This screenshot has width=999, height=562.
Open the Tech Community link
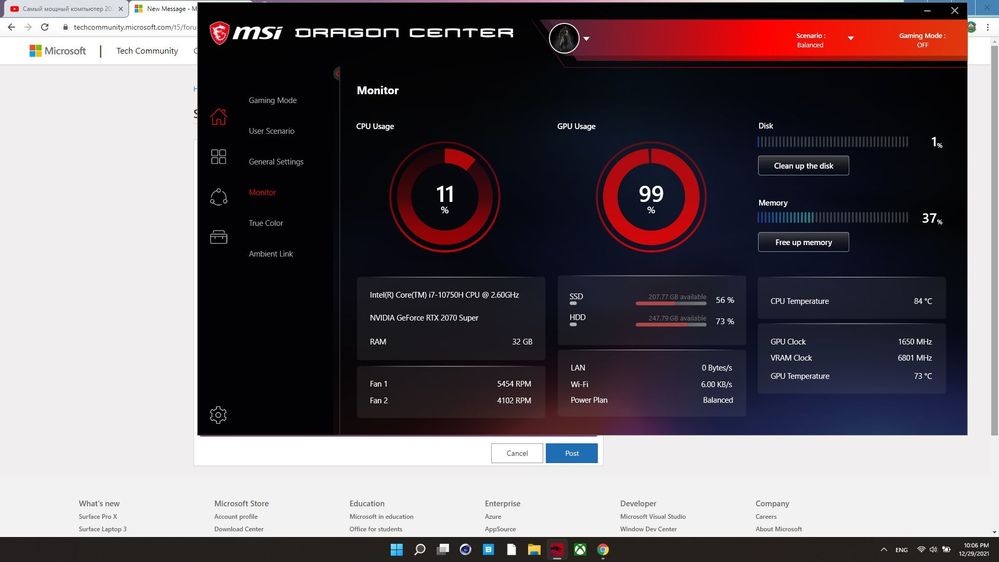pos(147,50)
